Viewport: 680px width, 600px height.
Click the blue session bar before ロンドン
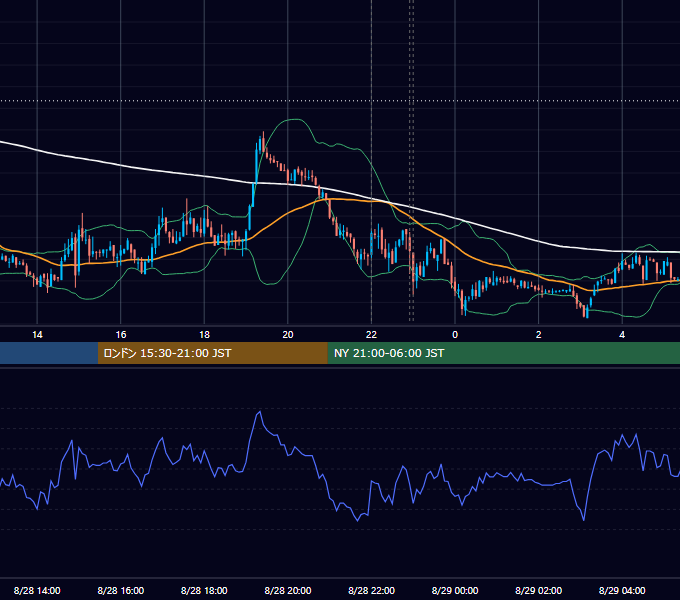[49, 353]
